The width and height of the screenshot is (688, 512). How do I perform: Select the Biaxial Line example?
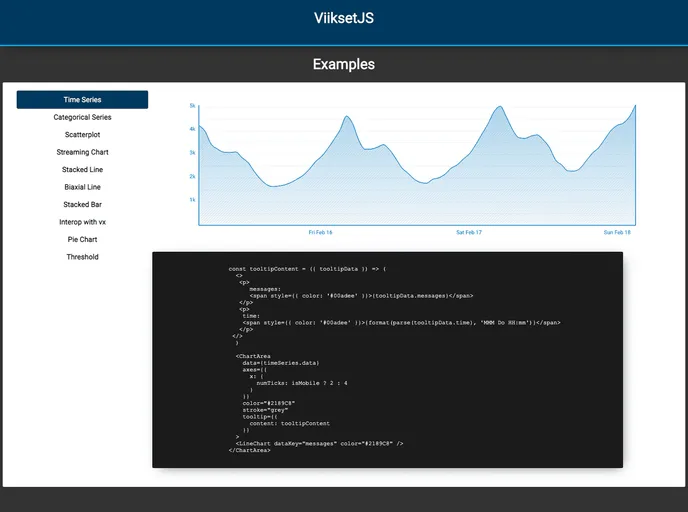[x=82, y=187]
